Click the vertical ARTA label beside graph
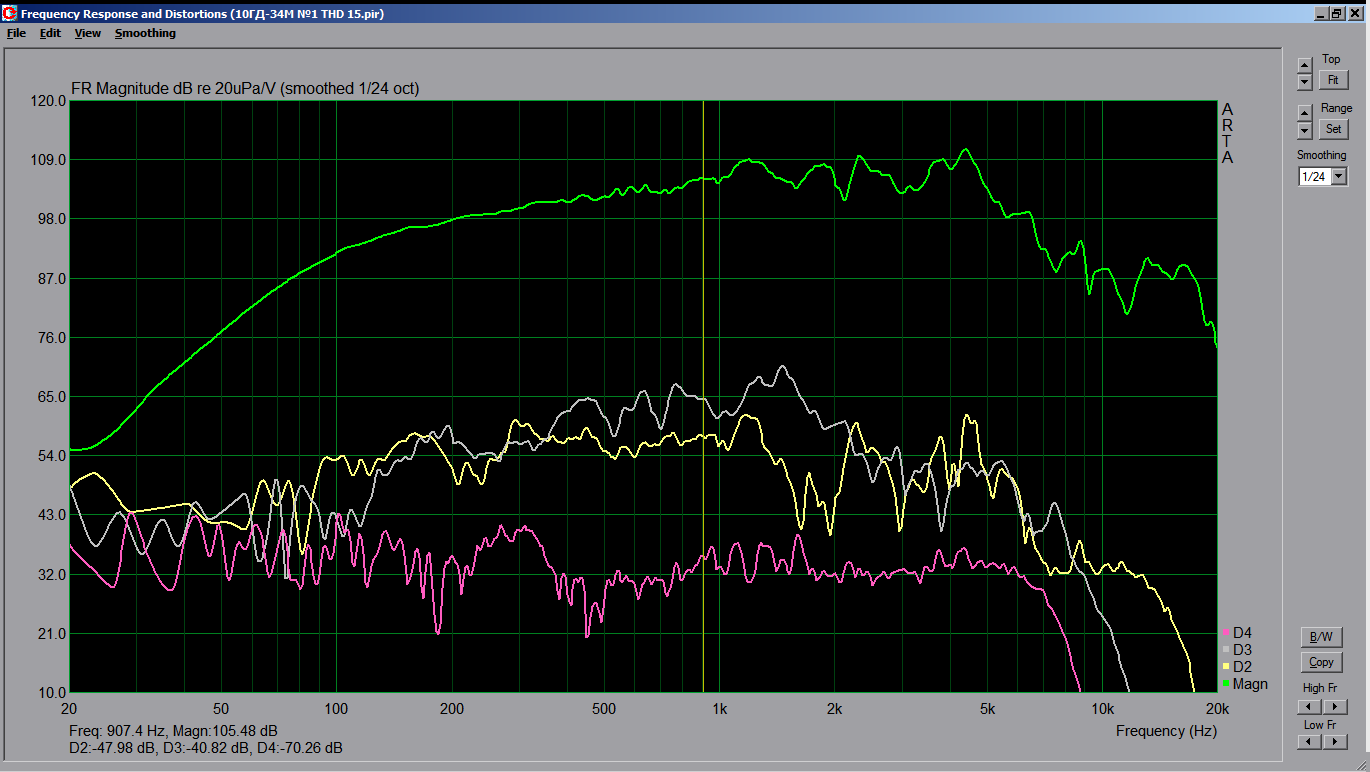Image resolution: width=1370 pixels, height=772 pixels. coord(1228,133)
